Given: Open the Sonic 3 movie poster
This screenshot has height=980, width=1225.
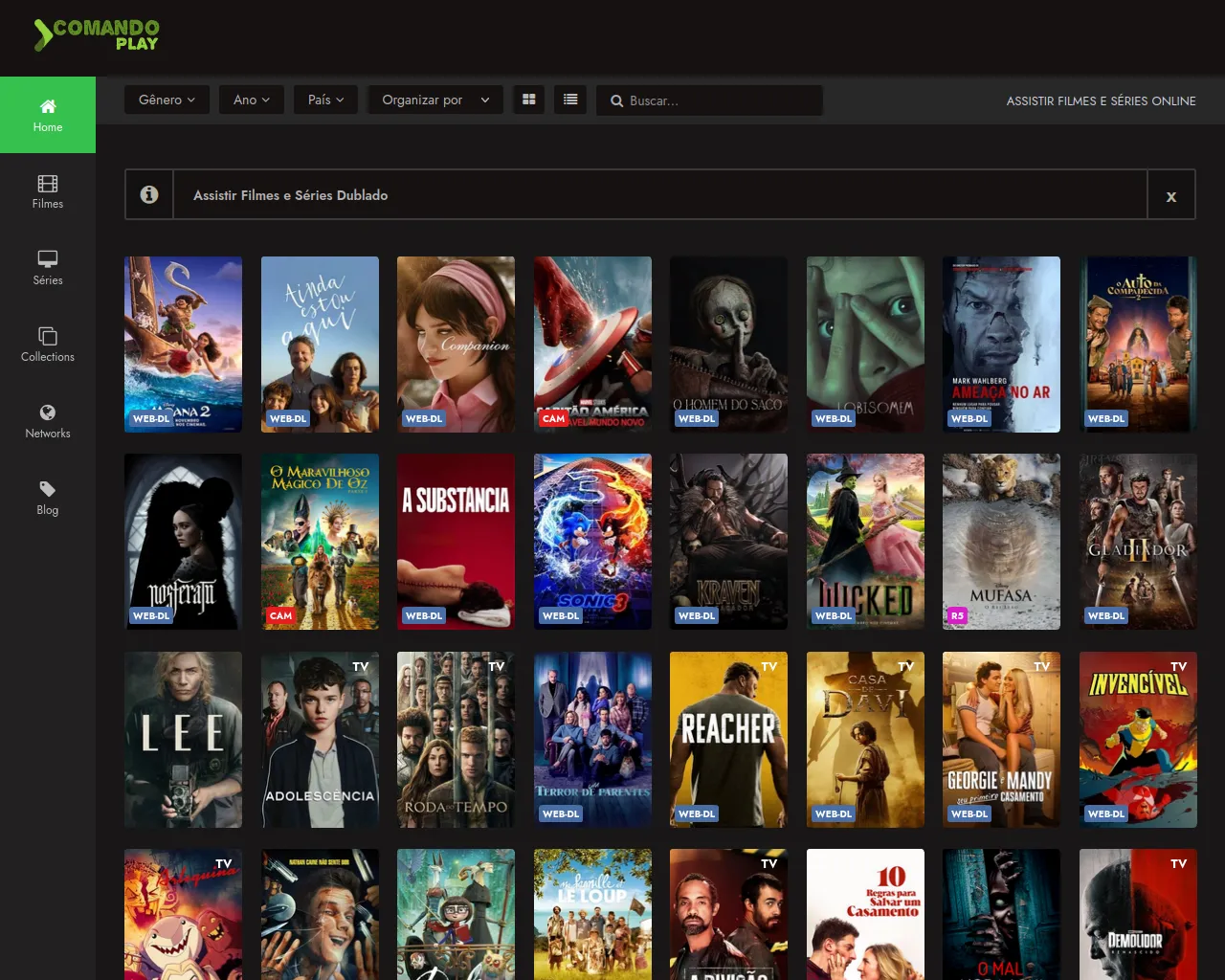Looking at the screenshot, I should click(592, 541).
